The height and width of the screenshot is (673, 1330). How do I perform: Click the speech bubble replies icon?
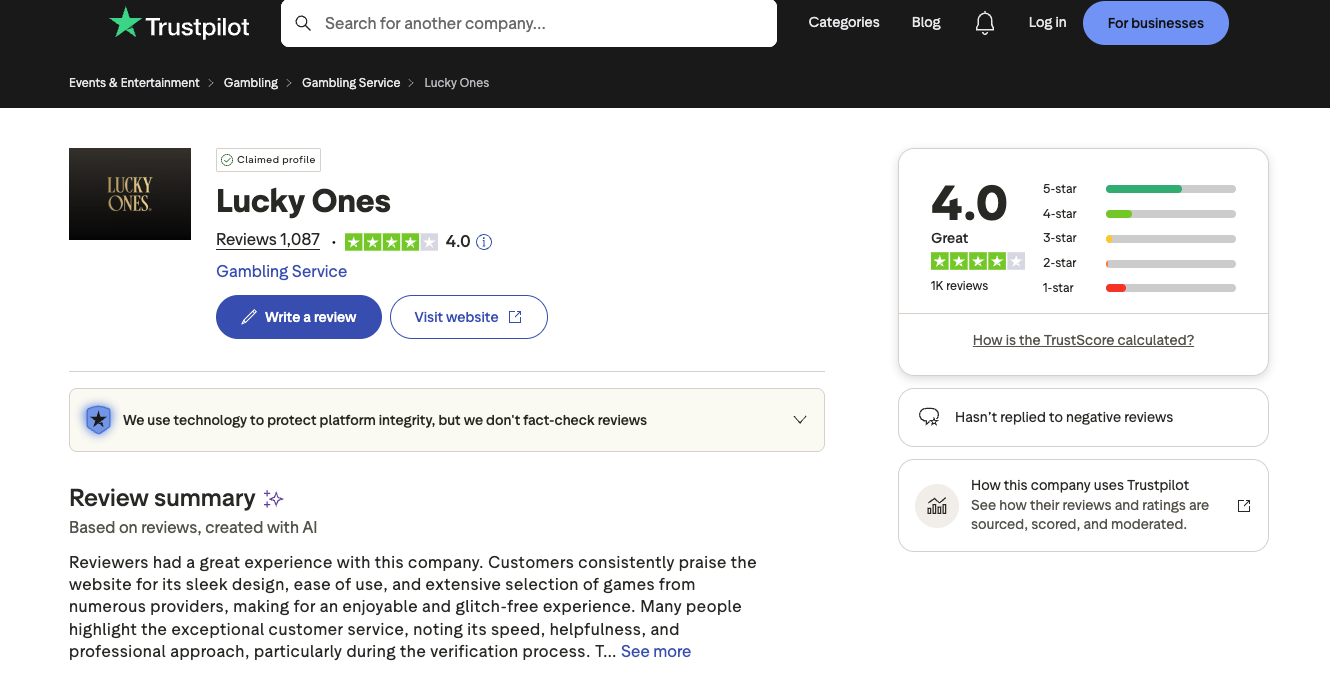tap(929, 417)
